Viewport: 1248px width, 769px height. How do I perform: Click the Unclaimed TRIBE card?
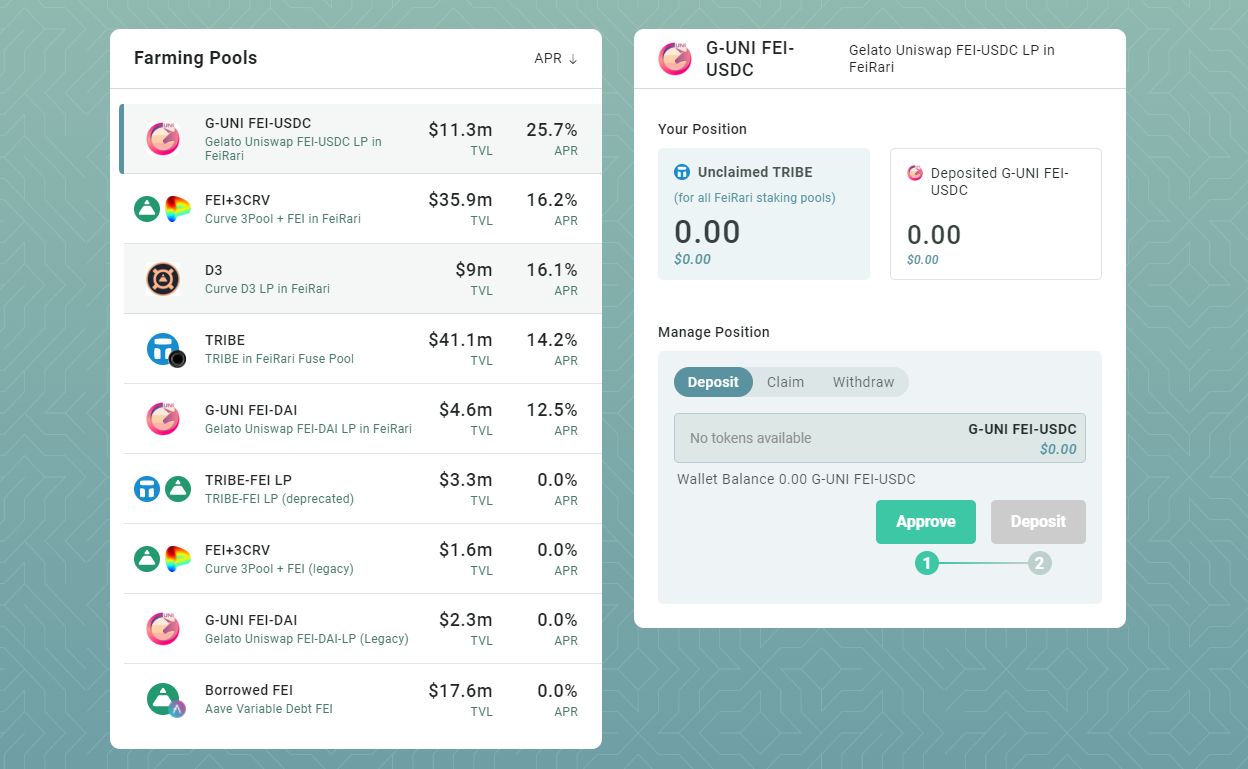(x=764, y=214)
